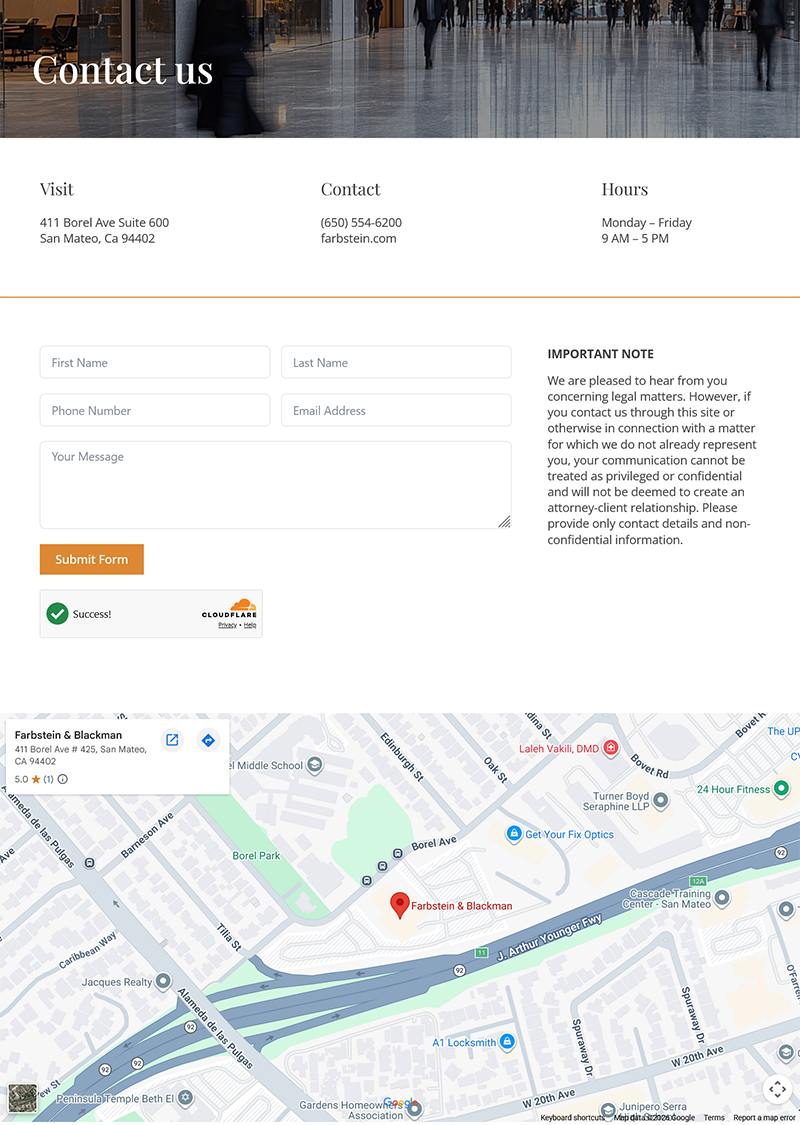Focus the Email Address field

coord(396,410)
